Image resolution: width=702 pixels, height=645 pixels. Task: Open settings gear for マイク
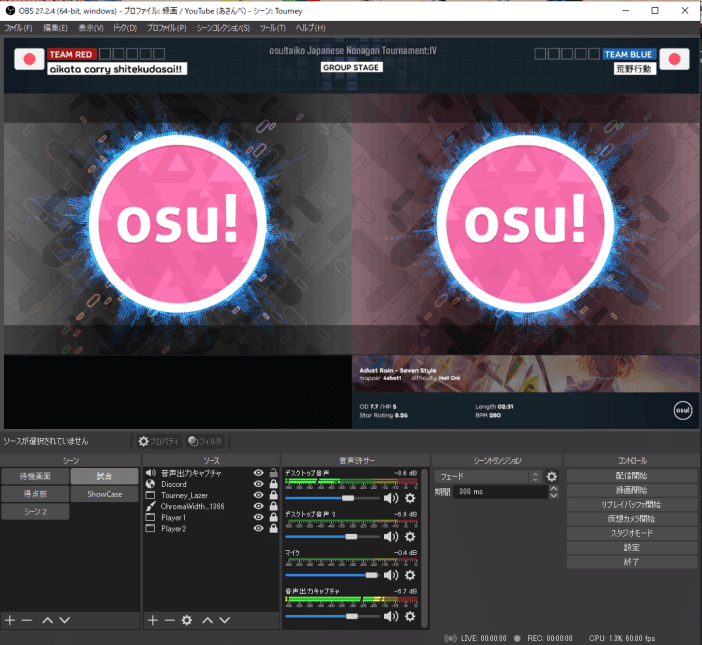(x=410, y=575)
